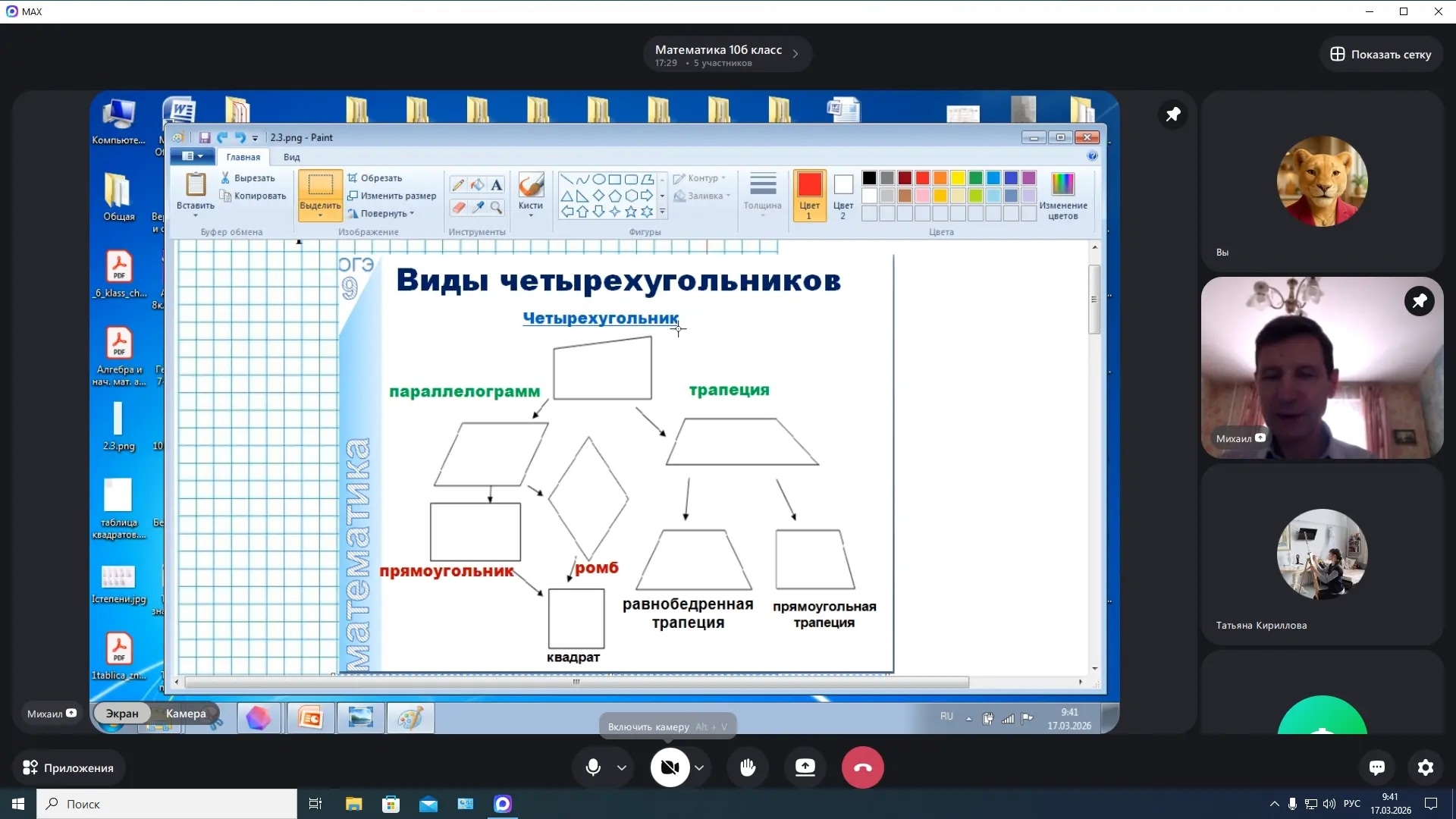Screen dimensions: 1456x819
Task: Open the Приложения button
Action: (68, 767)
